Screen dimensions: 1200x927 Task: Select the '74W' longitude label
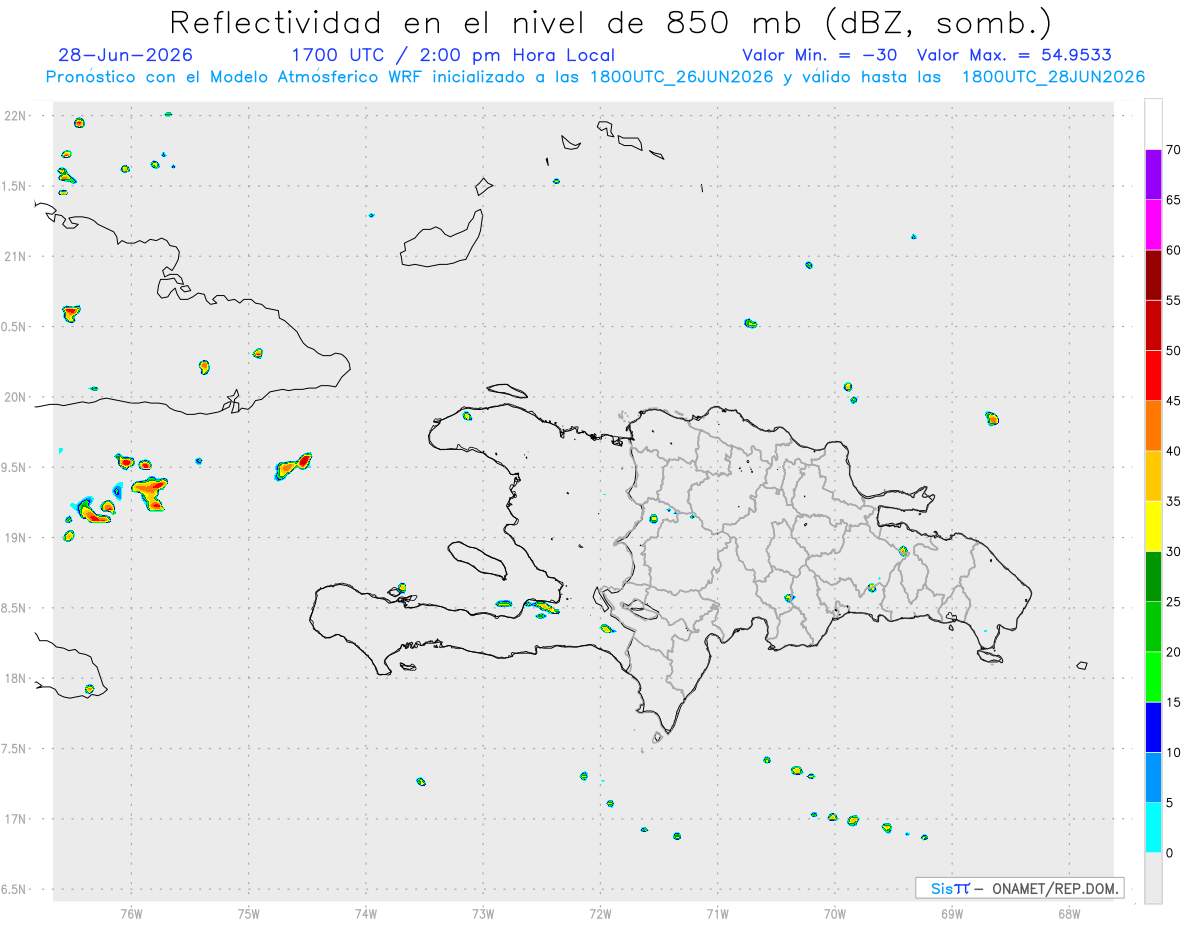366,914
